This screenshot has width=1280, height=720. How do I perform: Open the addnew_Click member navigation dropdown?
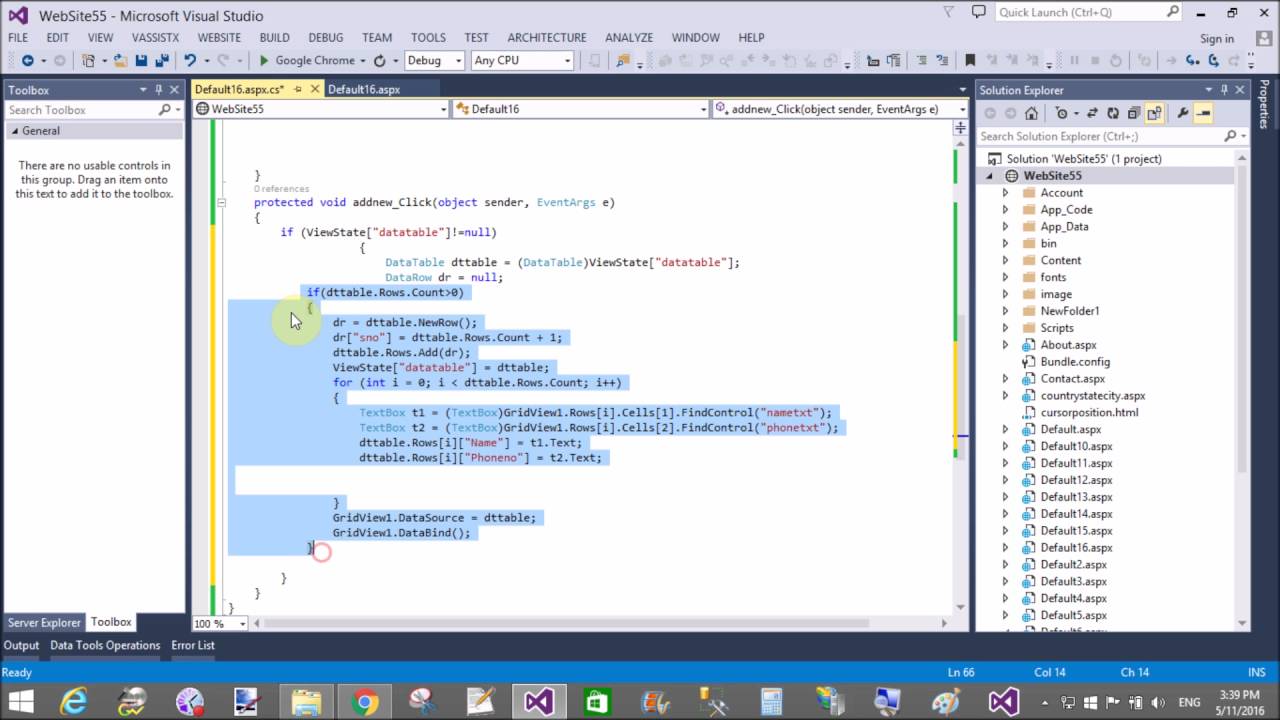point(962,109)
